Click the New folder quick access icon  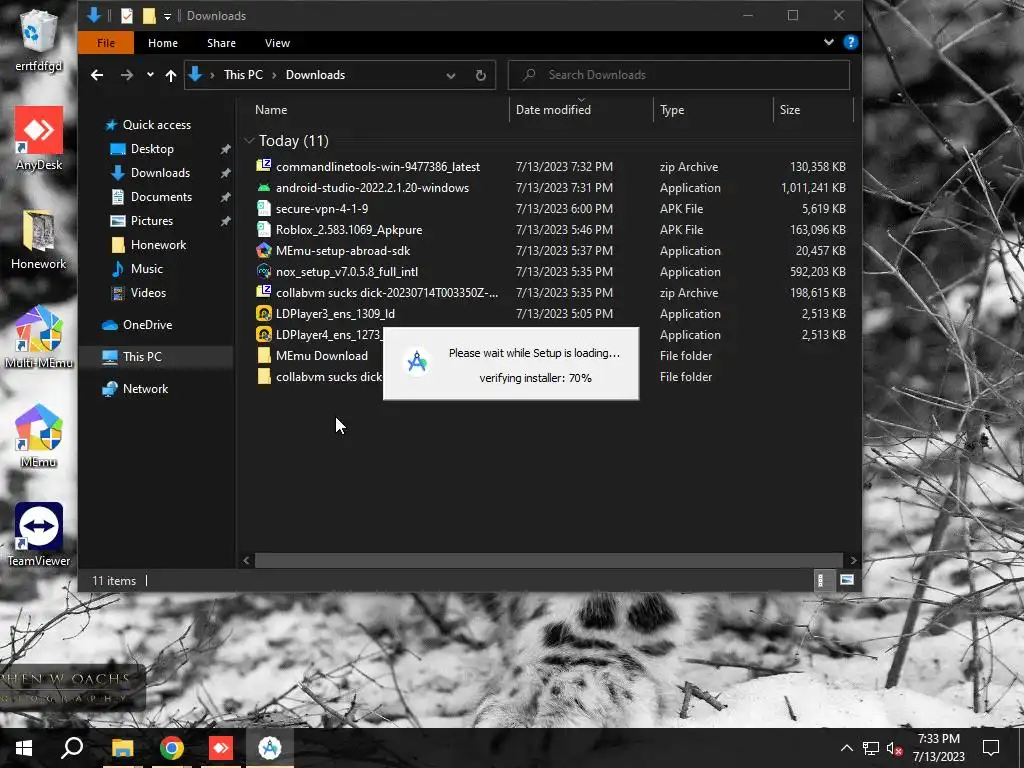point(149,15)
